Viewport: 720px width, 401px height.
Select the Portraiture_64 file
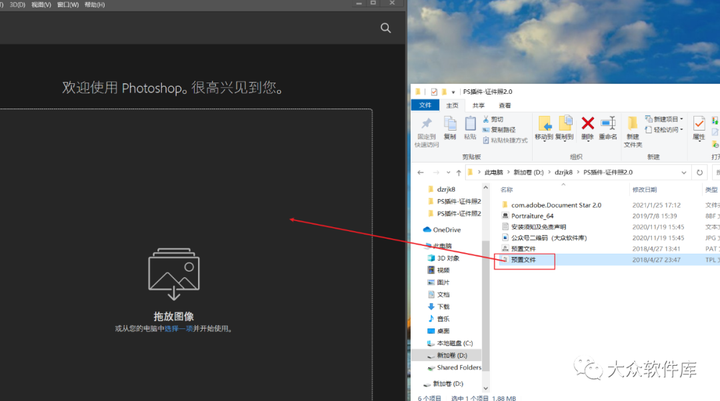[532, 216]
